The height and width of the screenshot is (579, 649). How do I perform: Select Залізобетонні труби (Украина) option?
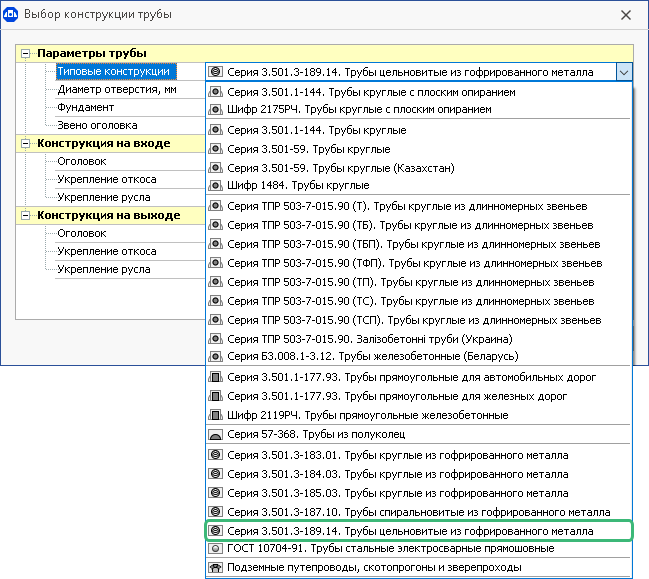(x=419, y=339)
